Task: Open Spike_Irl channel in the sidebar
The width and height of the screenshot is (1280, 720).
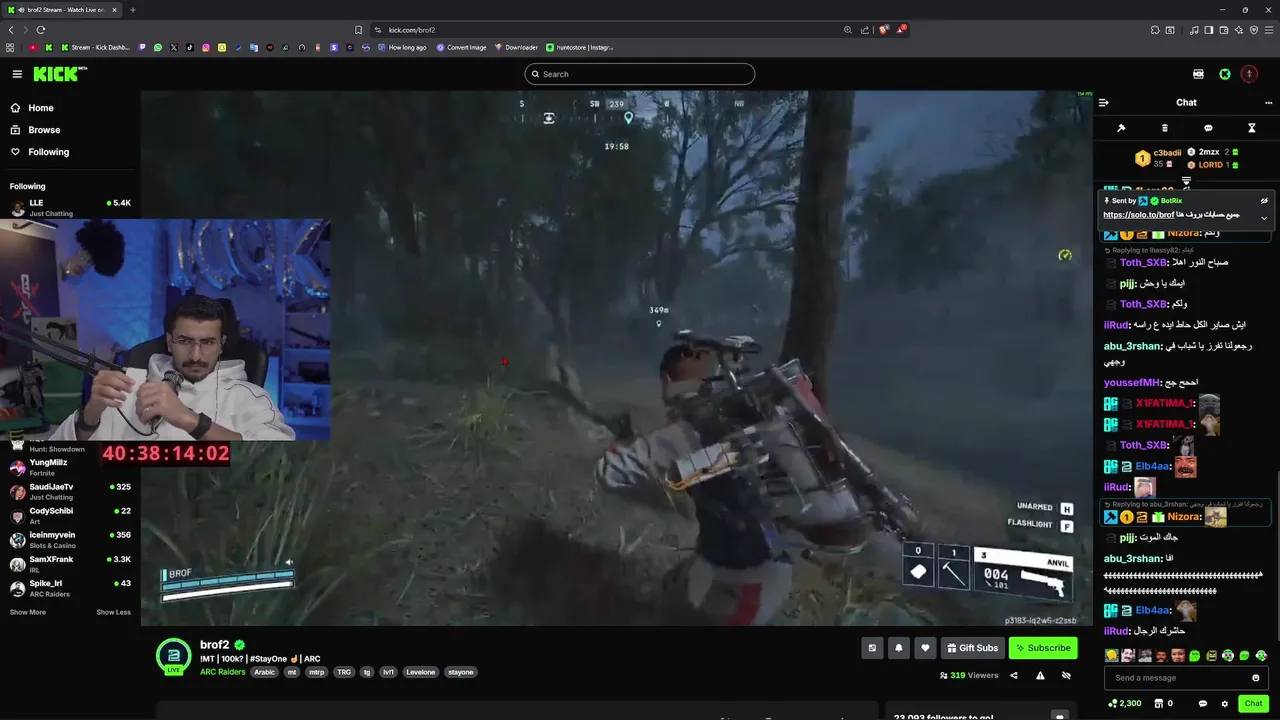Action: click(70, 588)
